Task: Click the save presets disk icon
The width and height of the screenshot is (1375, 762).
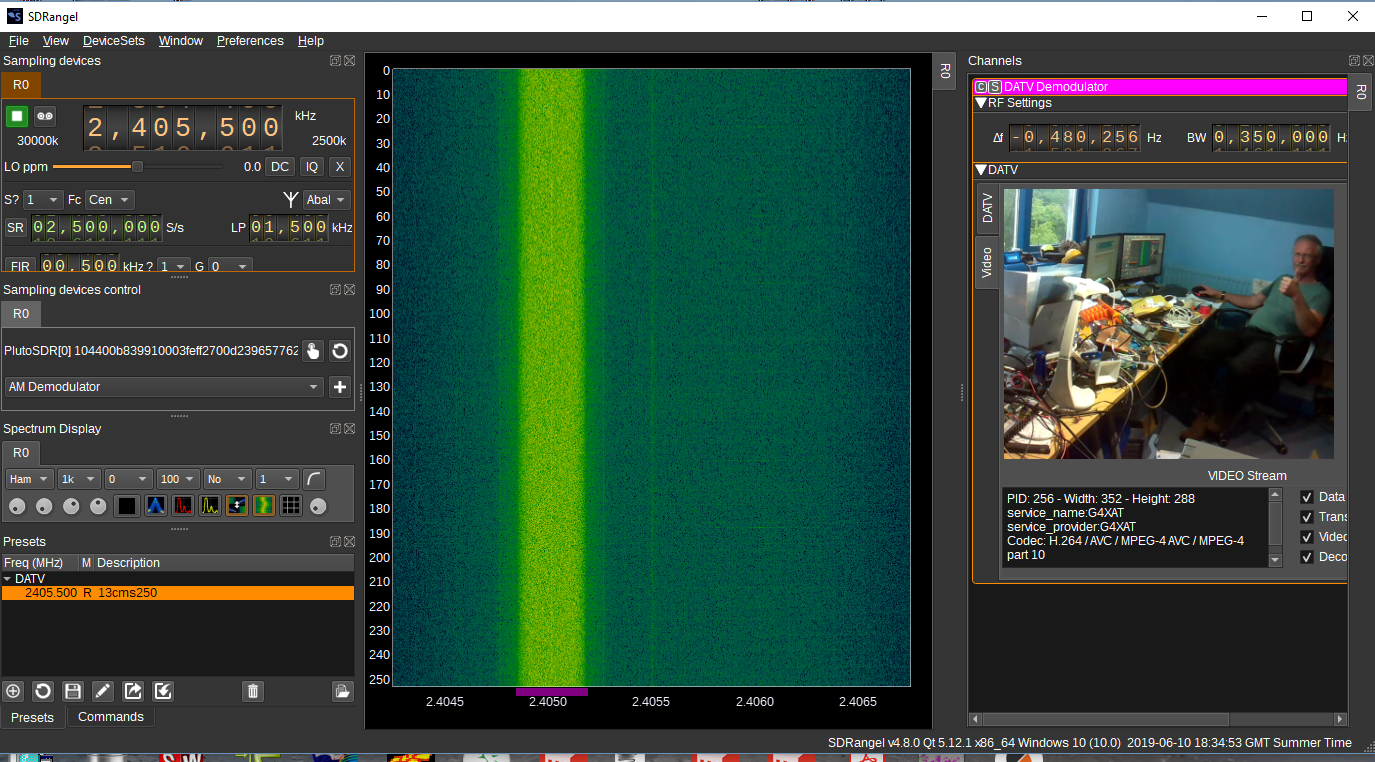Action: pyautogui.click(x=72, y=690)
